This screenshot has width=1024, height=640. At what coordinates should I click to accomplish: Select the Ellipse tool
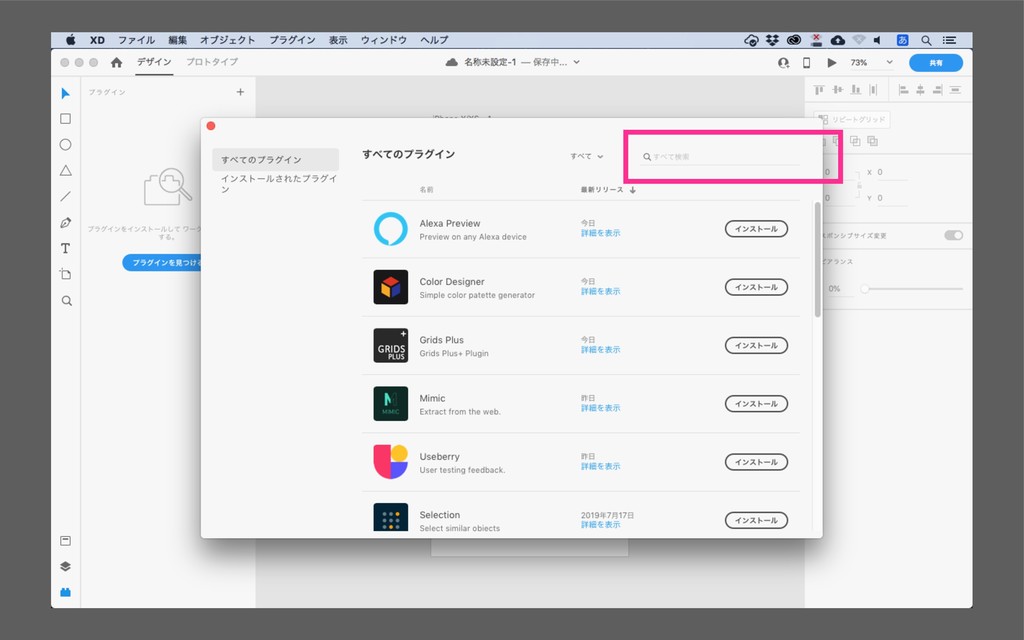coord(65,144)
